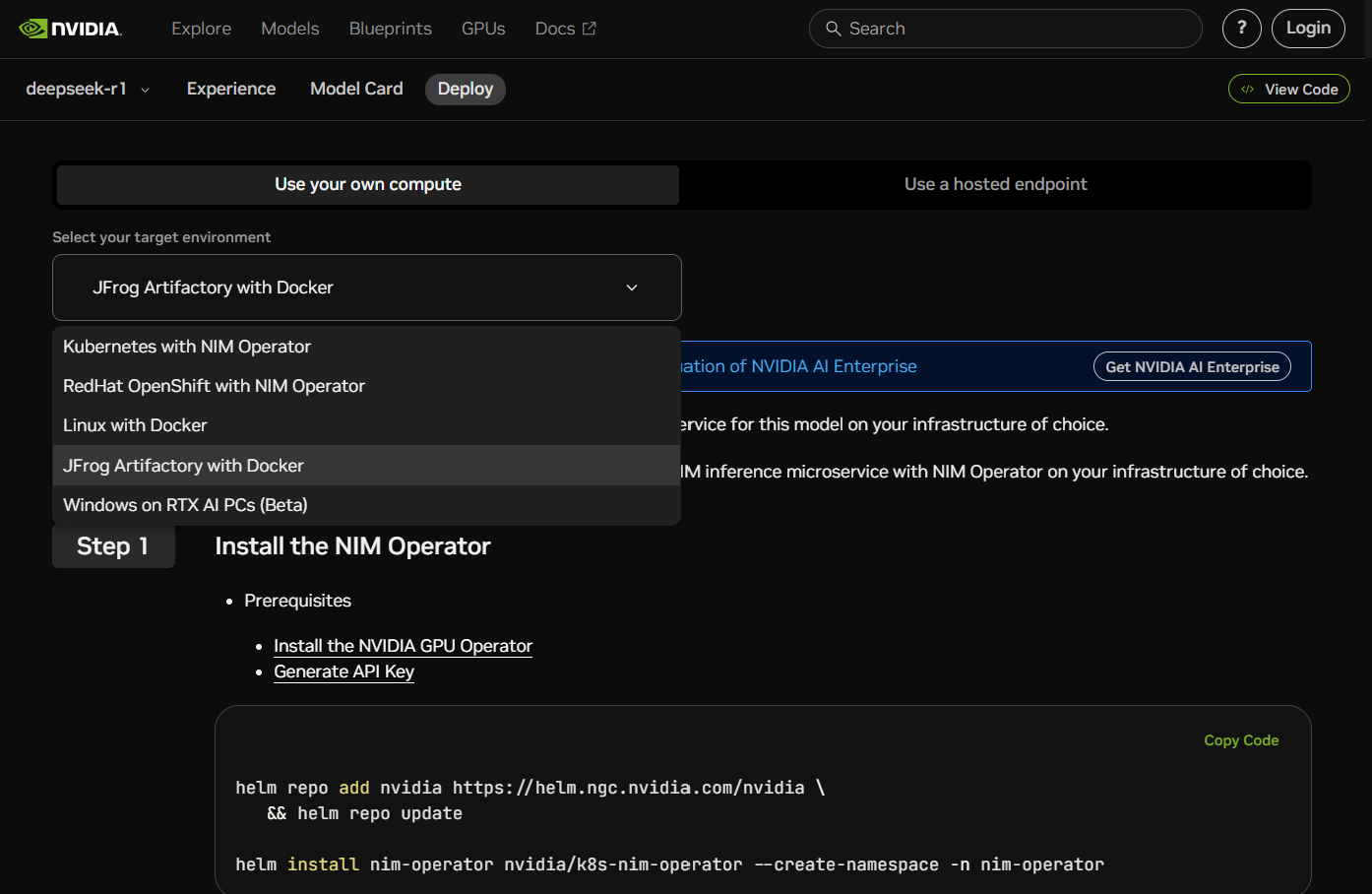Collapse the target environment dropdown
1372x894 pixels.
pyautogui.click(x=632, y=287)
